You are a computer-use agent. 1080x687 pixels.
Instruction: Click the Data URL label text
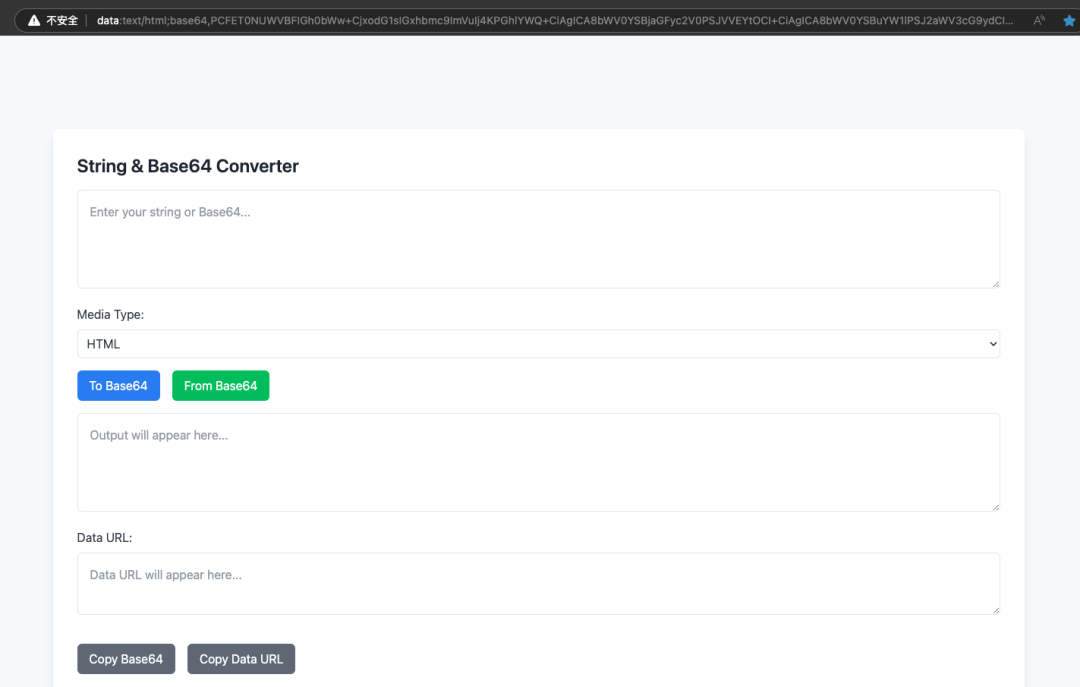point(104,538)
